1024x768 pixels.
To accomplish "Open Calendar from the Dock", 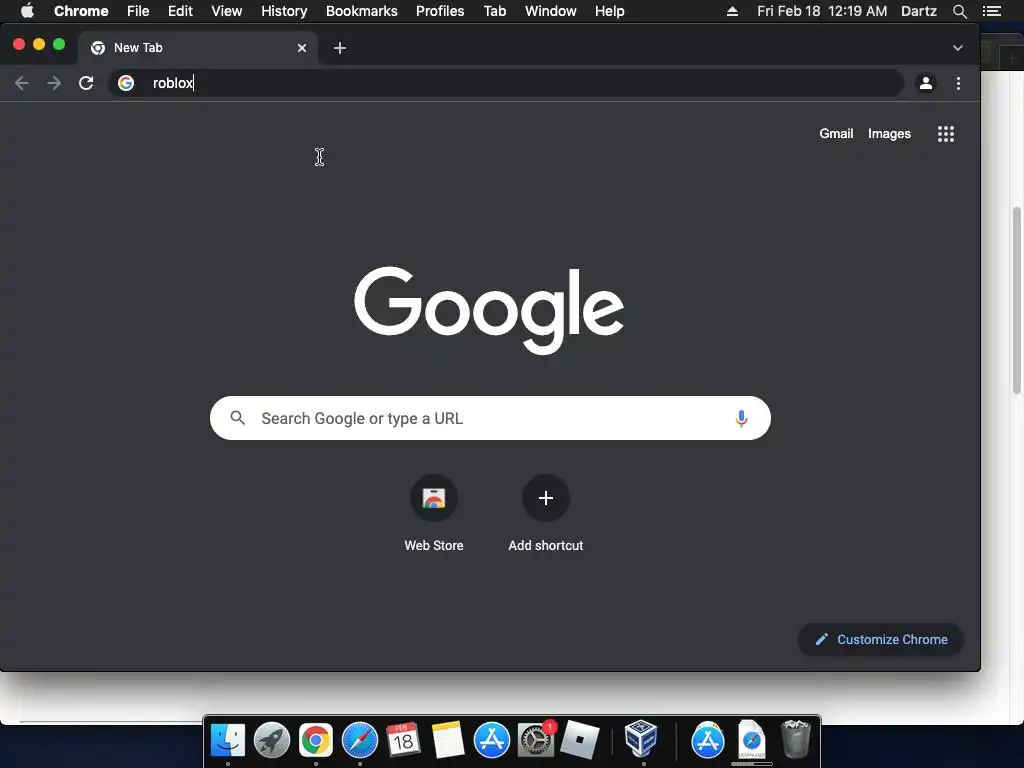I will 403,740.
